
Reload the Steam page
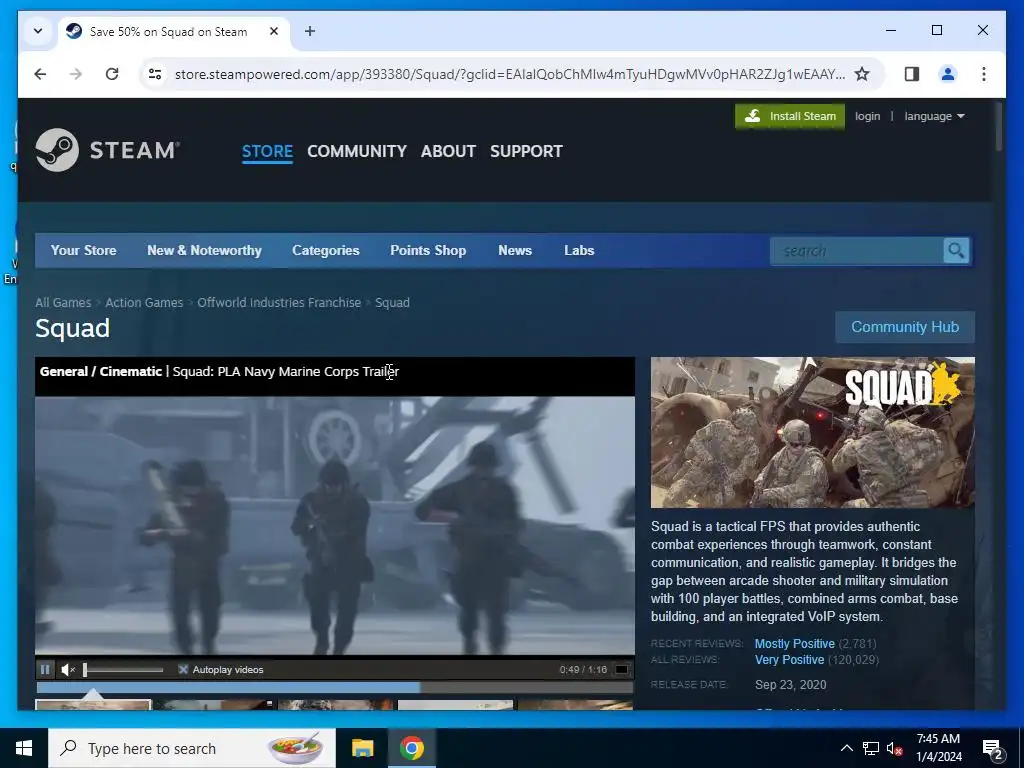pos(112,74)
